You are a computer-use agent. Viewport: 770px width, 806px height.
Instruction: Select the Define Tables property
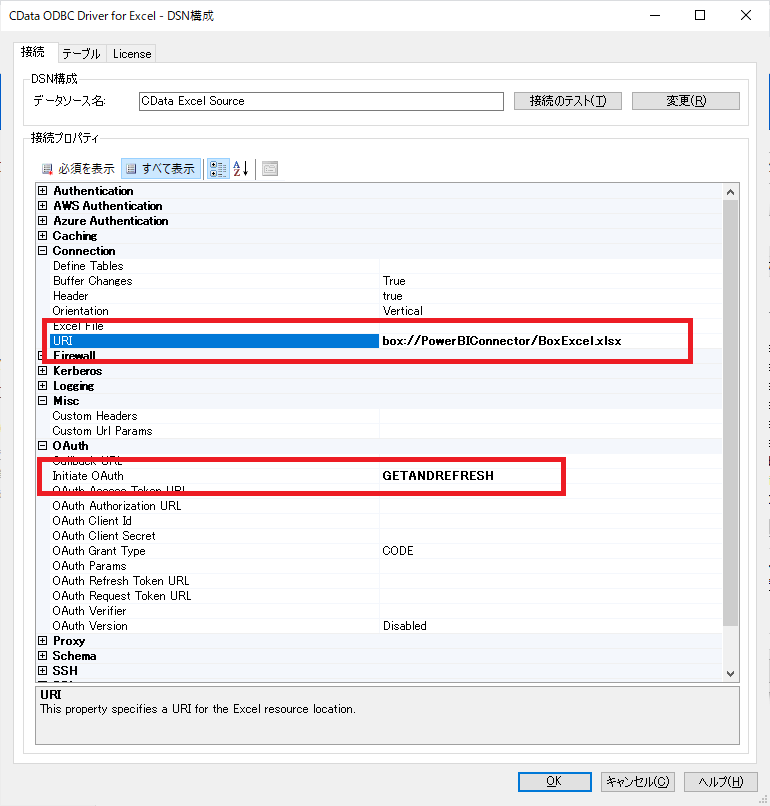point(214,266)
